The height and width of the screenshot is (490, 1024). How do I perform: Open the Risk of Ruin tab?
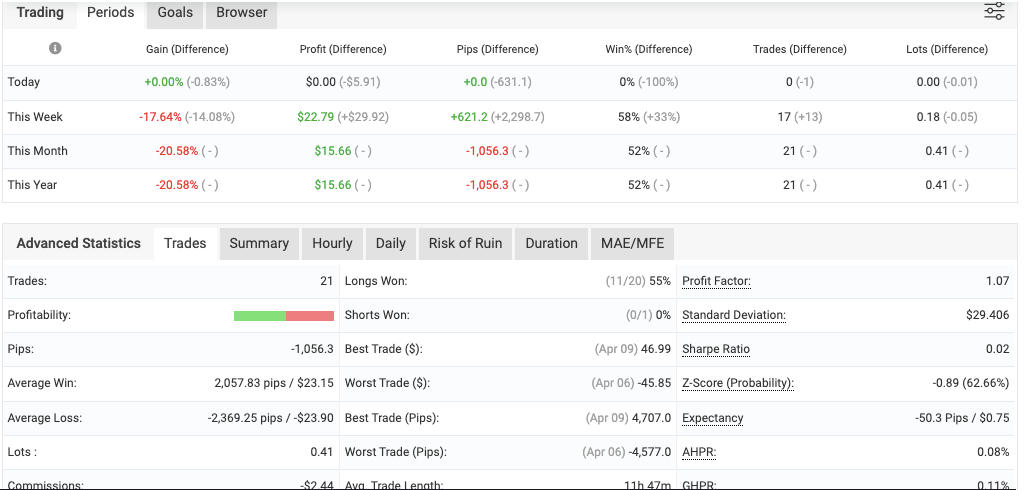pyautogui.click(x=465, y=243)
